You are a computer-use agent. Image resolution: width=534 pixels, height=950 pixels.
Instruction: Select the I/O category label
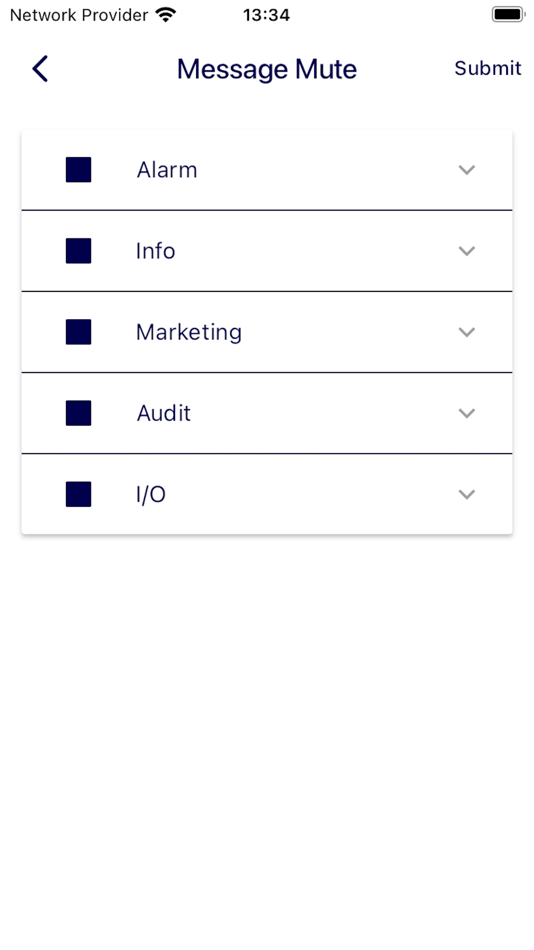coord(151,494)
